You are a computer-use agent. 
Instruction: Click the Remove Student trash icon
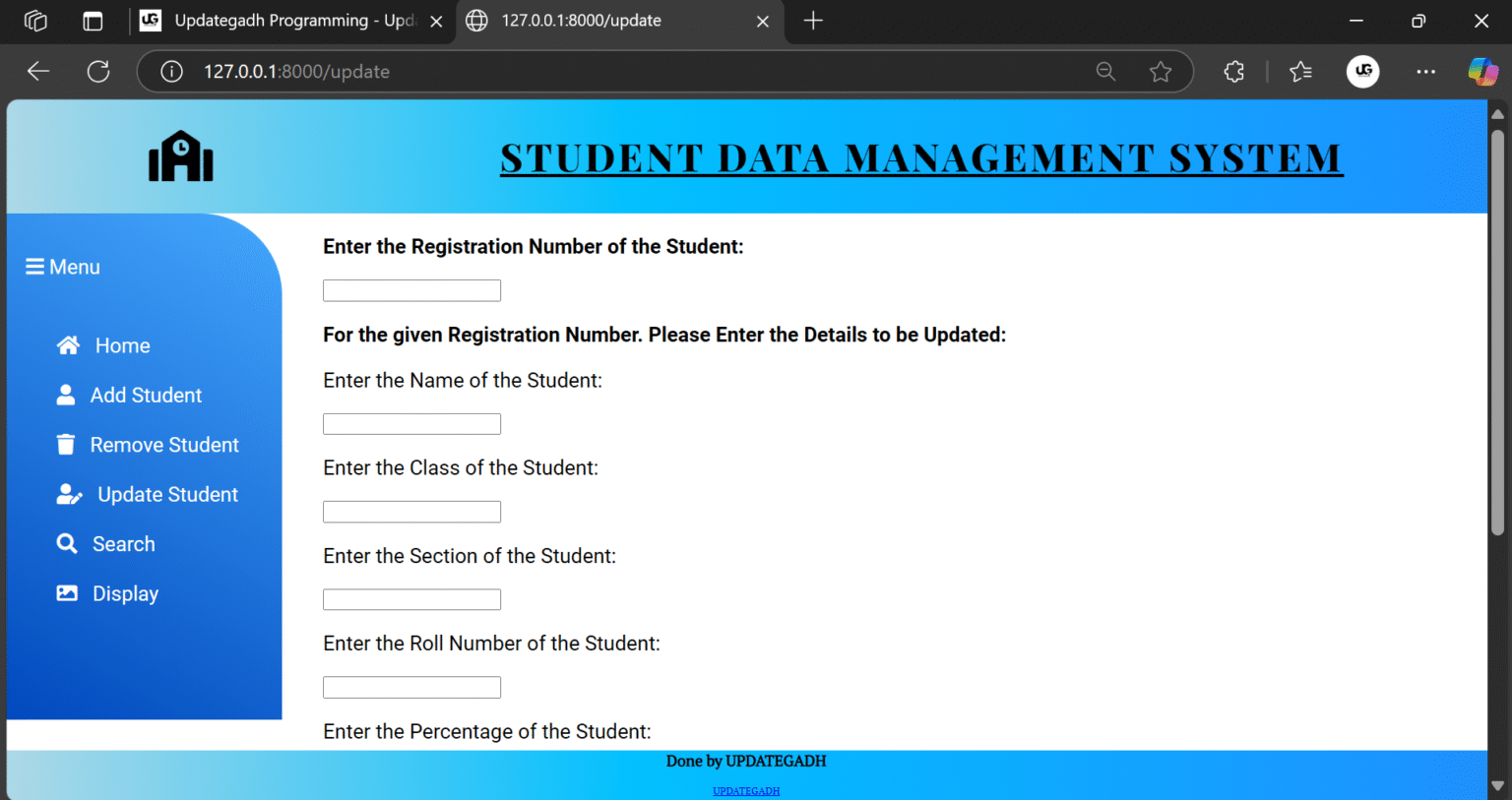coord(65,444)
